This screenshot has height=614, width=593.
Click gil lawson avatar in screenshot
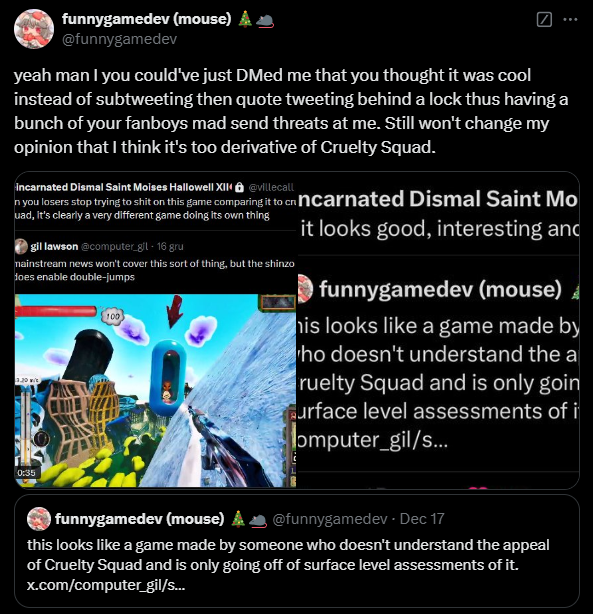pyautogui.click(x=21, y=246)
